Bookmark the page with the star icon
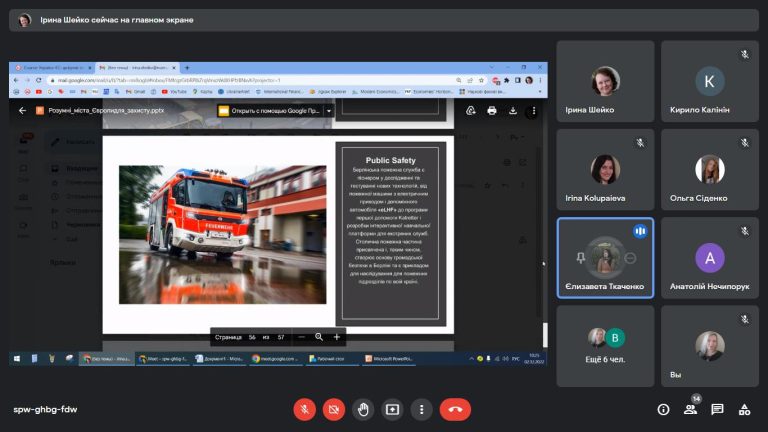Image resolution: width=768 pixels, height=432 pixels. point(481,80)
